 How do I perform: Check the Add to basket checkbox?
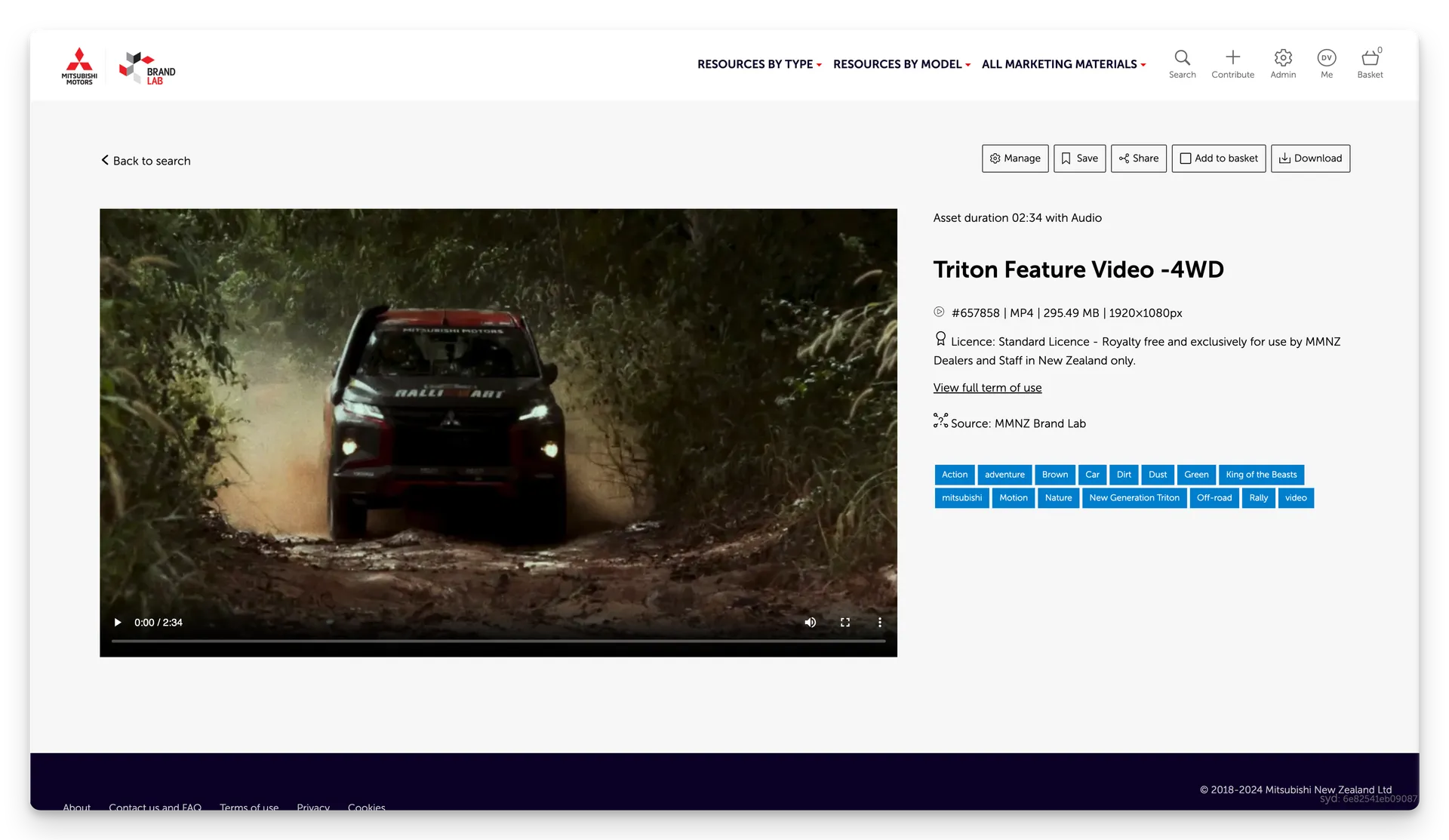pyautogui.click(x=1186, y=158)
